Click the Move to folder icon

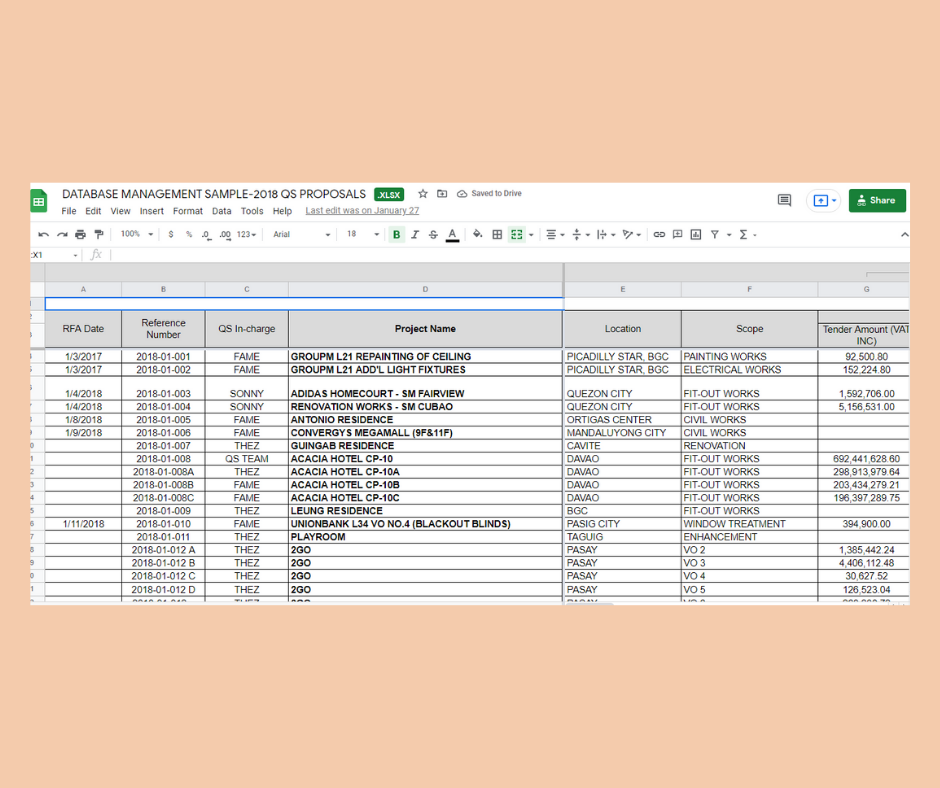point(442,194)
